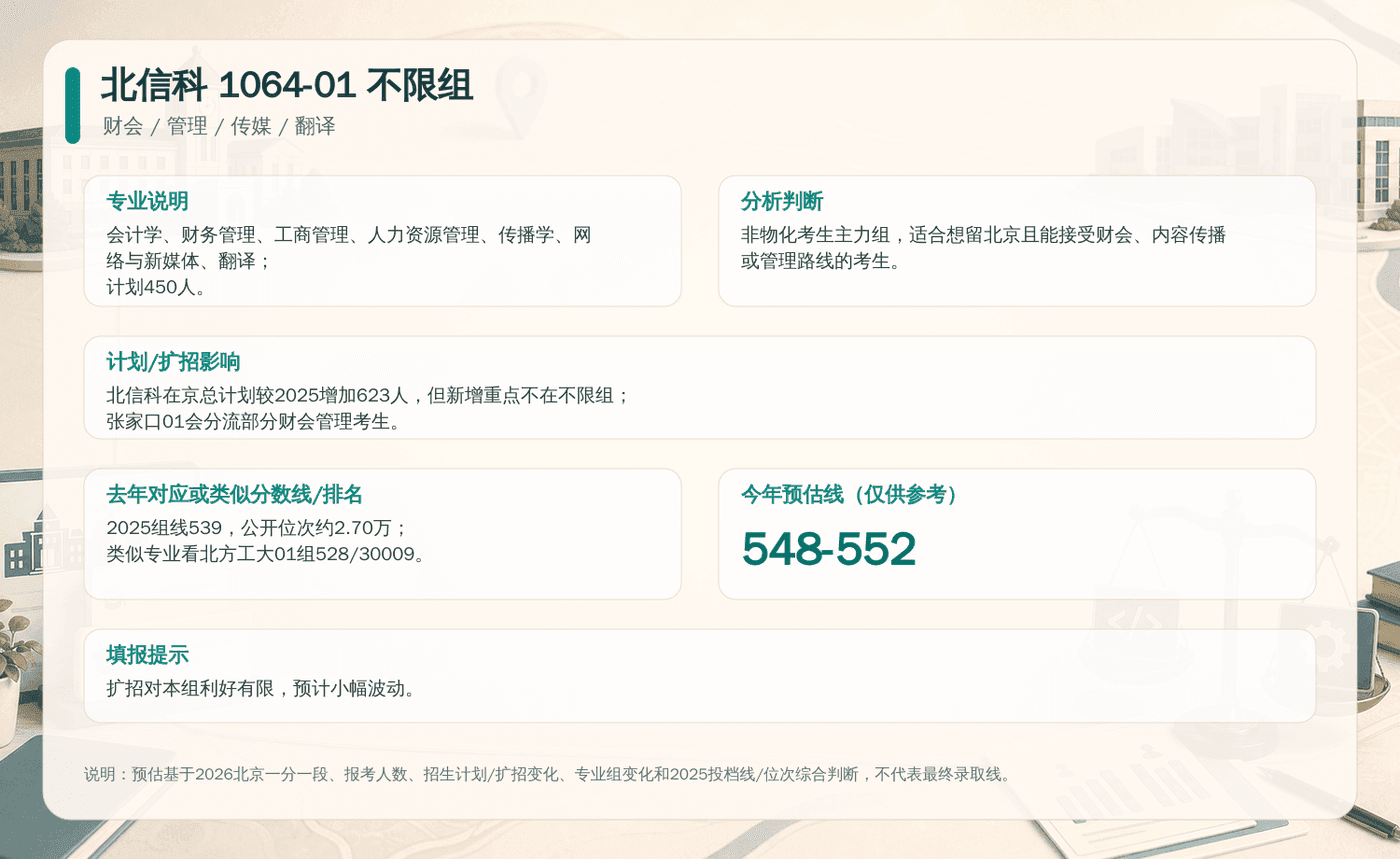
Task: Click the line 北信科在京总计划较2025增加623人
Action: (368, 395)
